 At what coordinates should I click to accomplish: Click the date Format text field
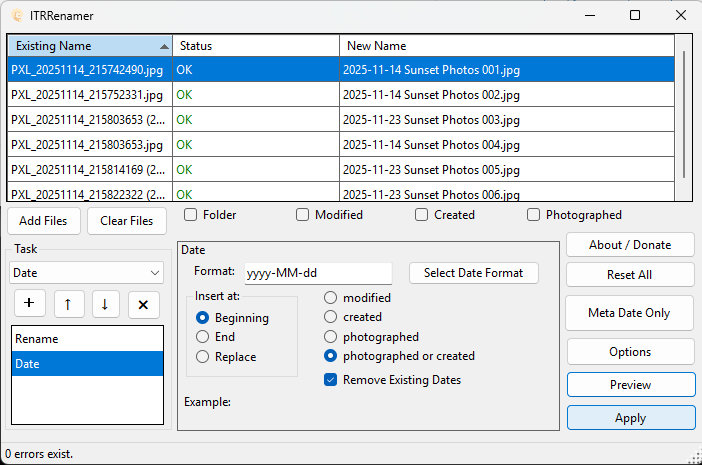coord(317,273)
